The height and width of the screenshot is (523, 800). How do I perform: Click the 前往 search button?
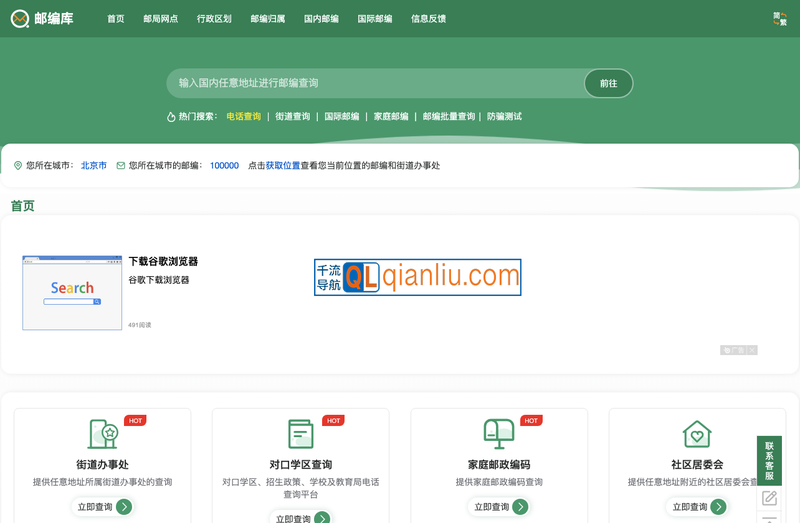point(609,83)
